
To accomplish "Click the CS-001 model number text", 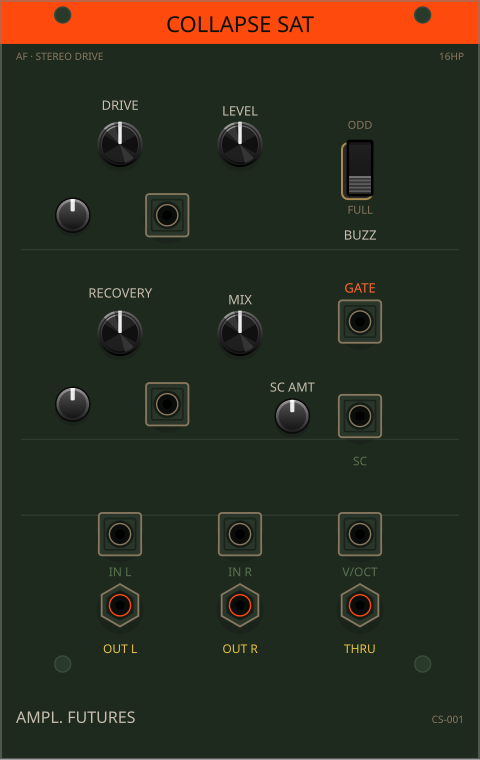I will (x=447, y=719).
